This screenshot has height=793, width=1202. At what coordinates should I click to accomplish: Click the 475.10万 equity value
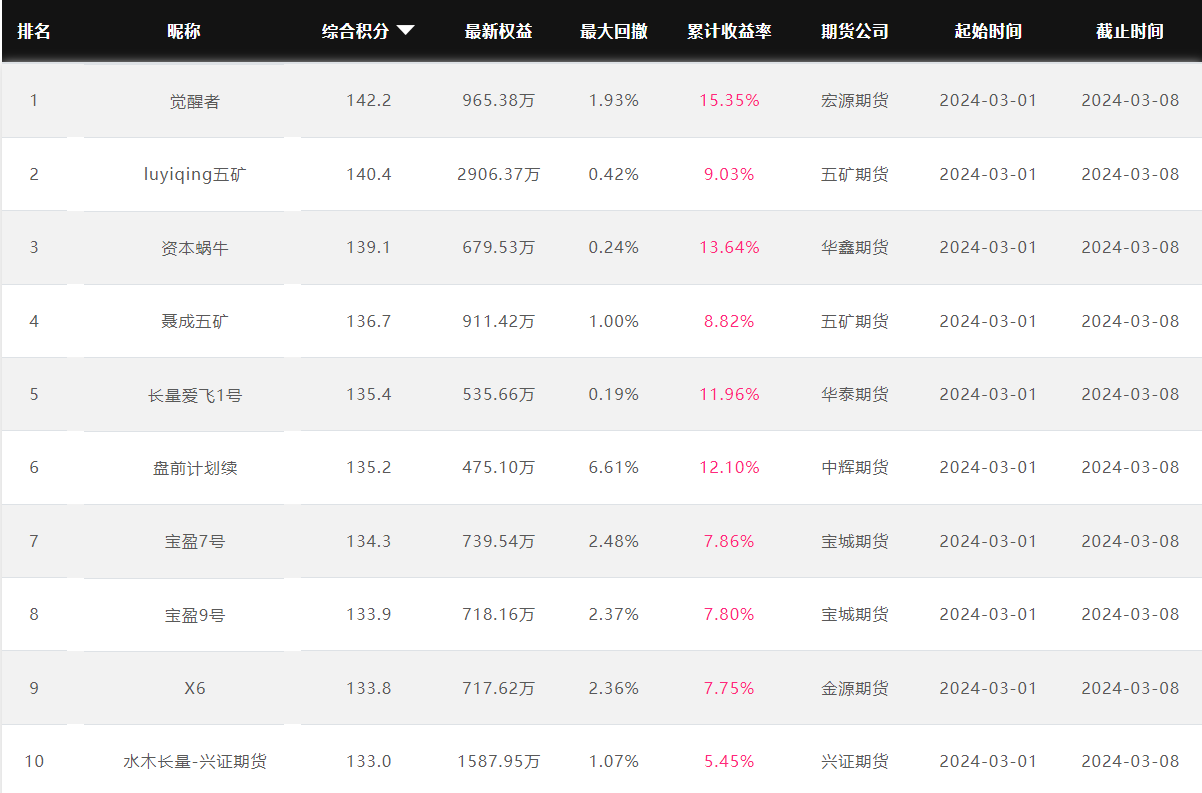pos(498,467)
